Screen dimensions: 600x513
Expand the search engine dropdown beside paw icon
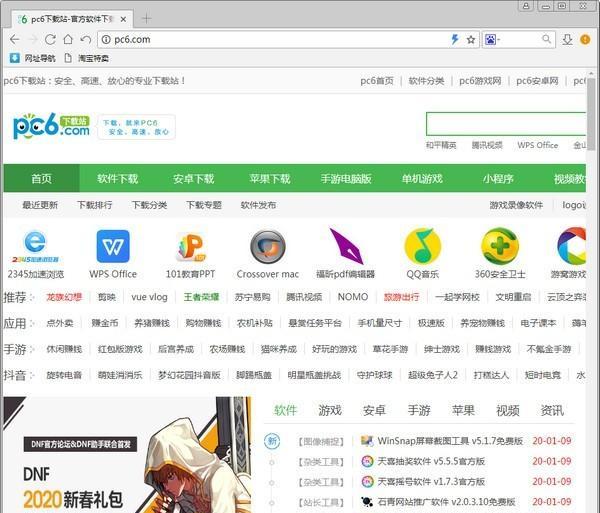(x=499, y=39)
